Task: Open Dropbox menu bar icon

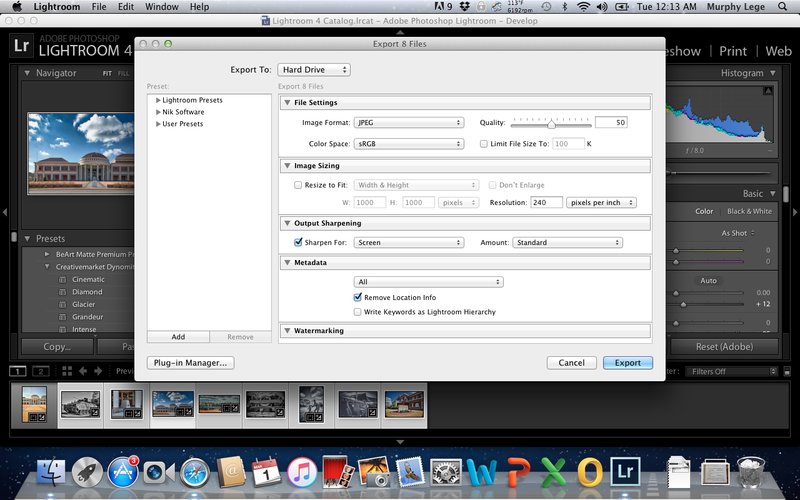Action: pyautogui.click(x=464, y=7)
